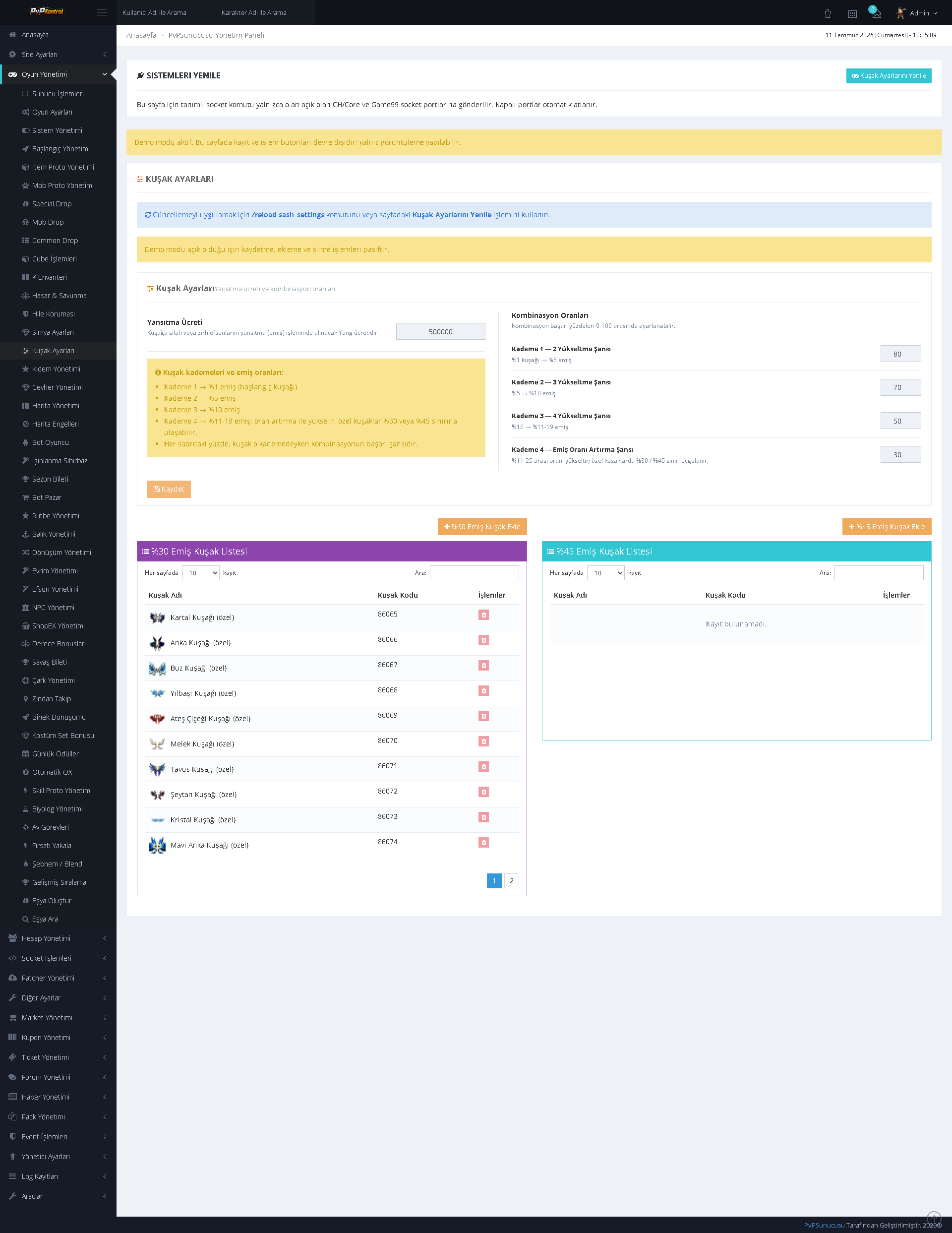This screenshot has height=1233, width=952.
Task: Click Kademe 1→2 chance input
Action: click(900, 354)
